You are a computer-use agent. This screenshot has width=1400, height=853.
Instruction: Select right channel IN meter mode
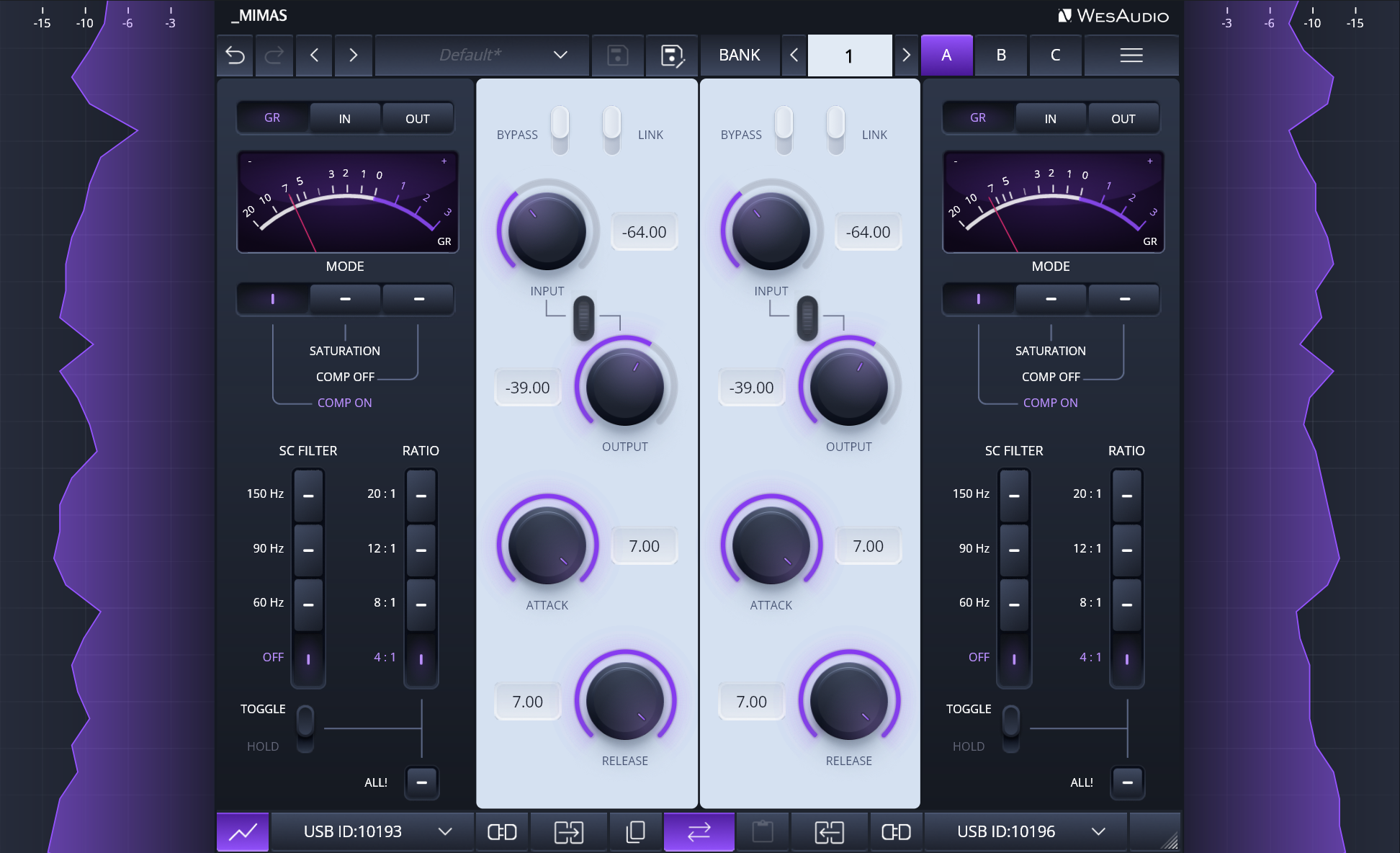1051,118
